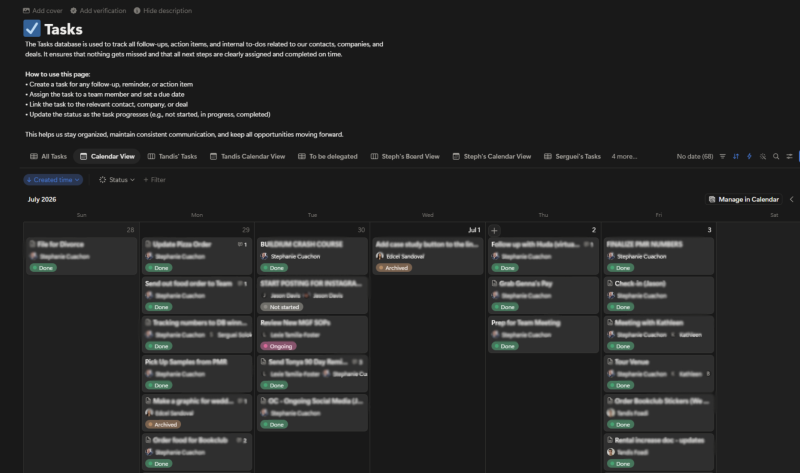The height and width of the screenshot is (473, 800).
Task: Click comment count on Send out food order
Action: [x=242, y=284]
